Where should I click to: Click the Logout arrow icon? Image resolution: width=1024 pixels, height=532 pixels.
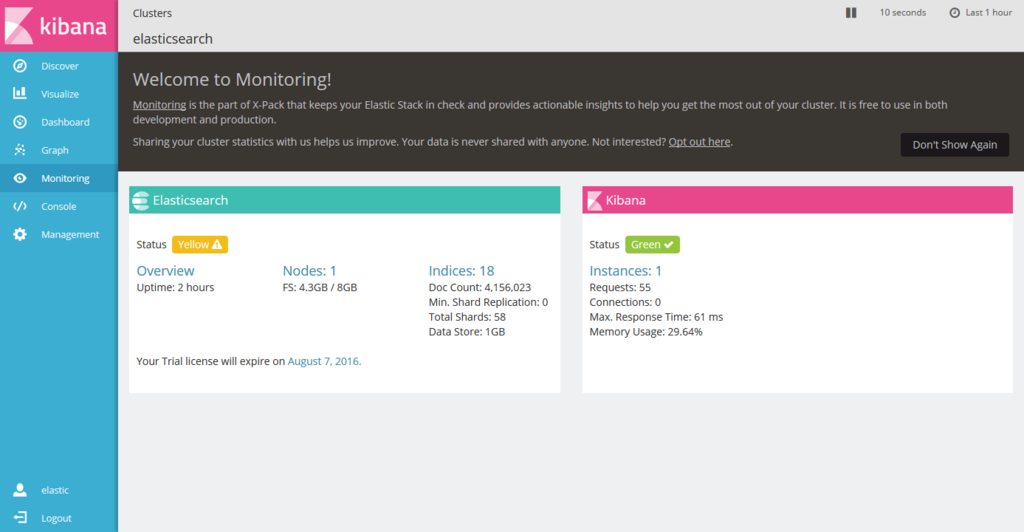point(20,518)
